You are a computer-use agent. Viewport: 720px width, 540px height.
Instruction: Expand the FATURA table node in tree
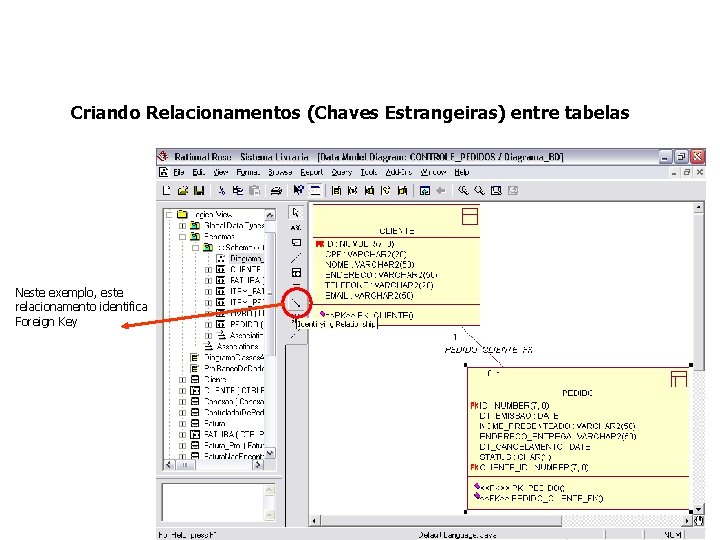point(208,281)
